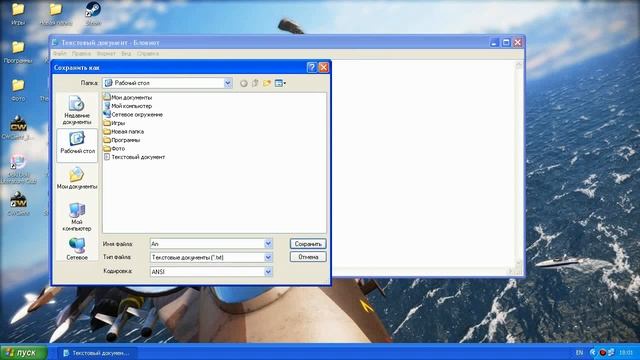Select the Игры folder in the file list
The height and width of the screenshot is (360, 640).
114,123
